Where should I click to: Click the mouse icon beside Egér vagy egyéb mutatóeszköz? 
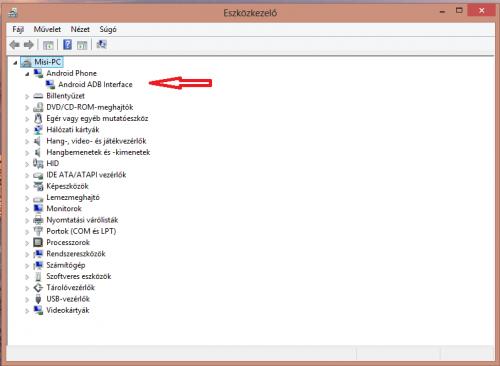click(x=38, y=119)
